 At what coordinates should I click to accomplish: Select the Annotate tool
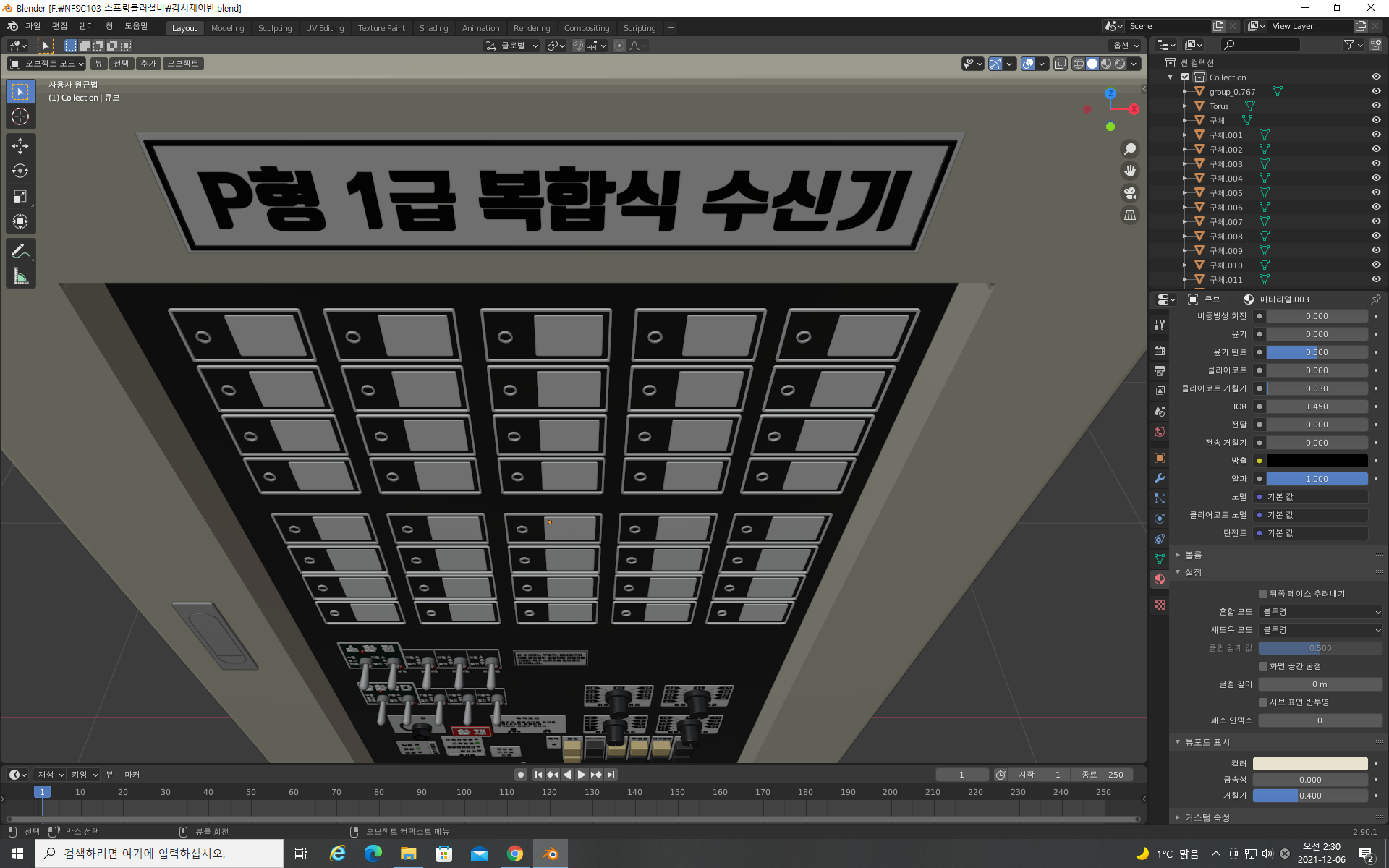point(20,251)
